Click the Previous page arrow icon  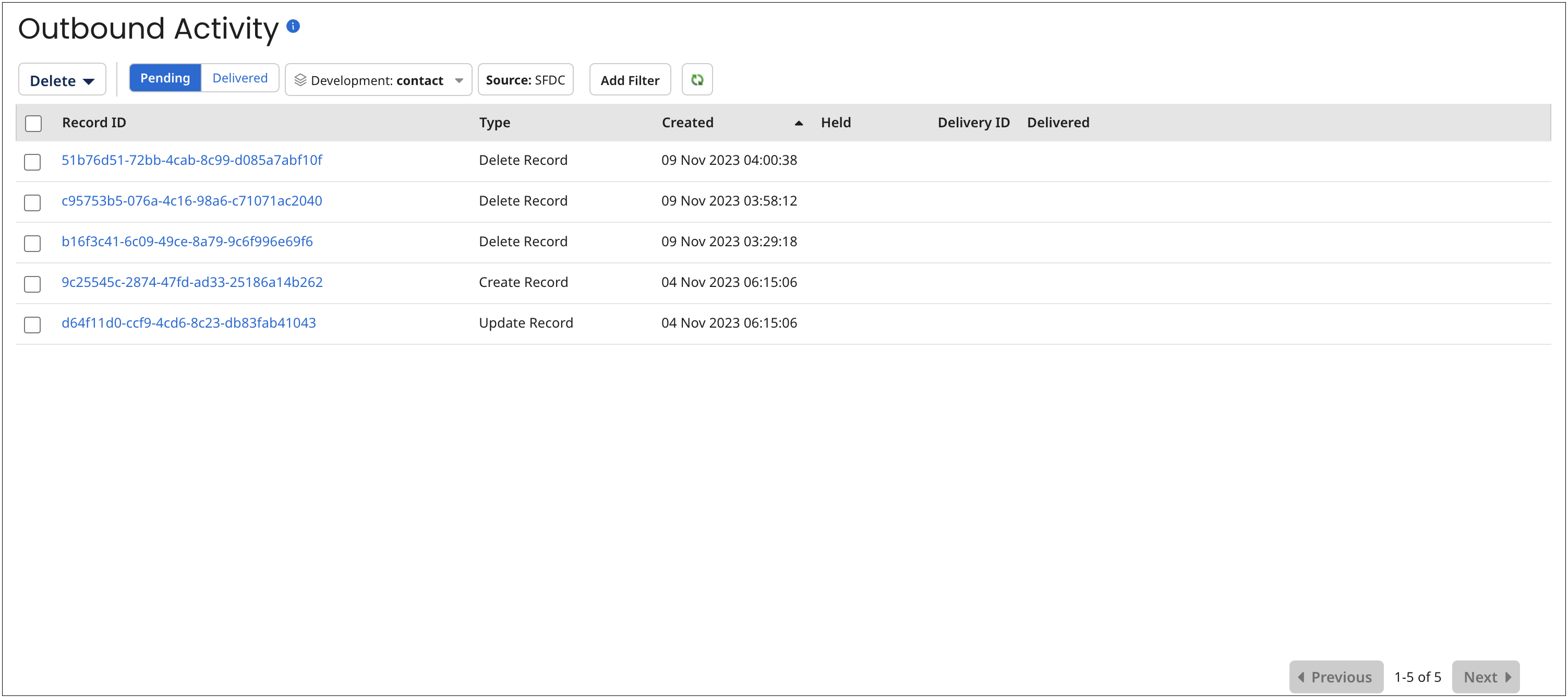point(1301,676)
